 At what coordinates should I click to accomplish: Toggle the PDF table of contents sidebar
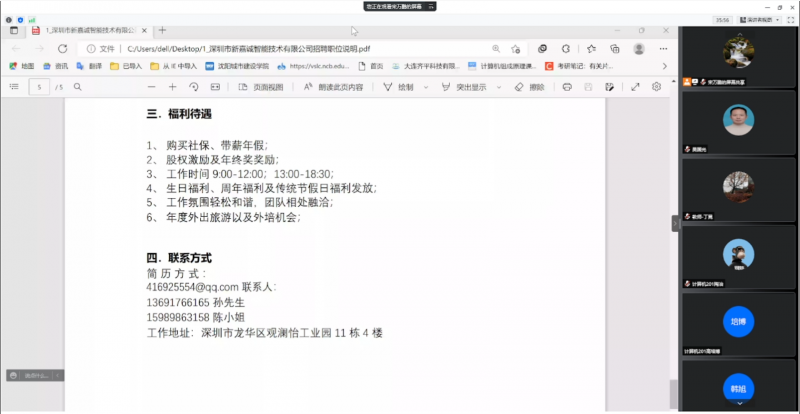pos(14,87)
